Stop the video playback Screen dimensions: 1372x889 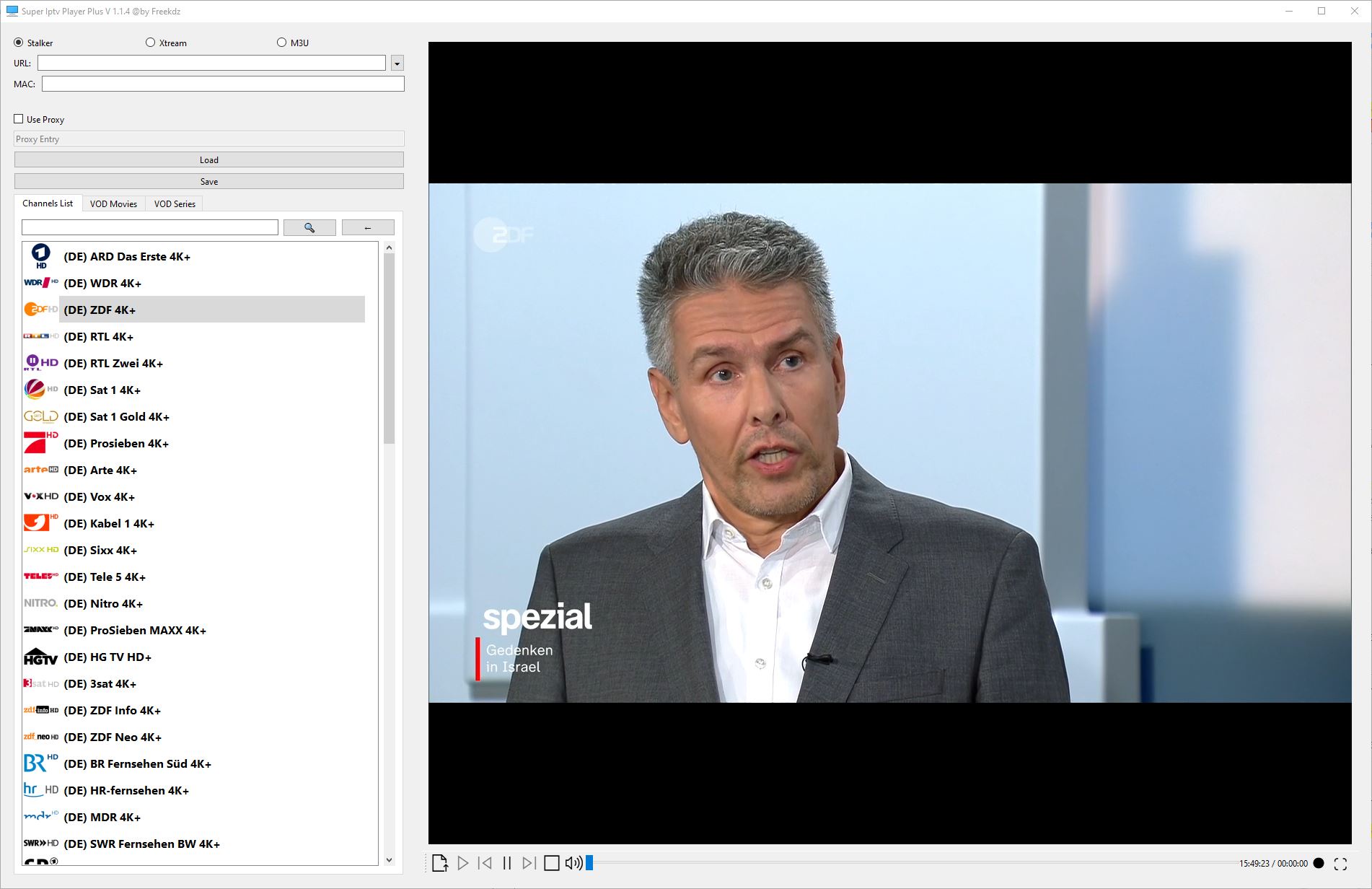click(x=552, y=863)
